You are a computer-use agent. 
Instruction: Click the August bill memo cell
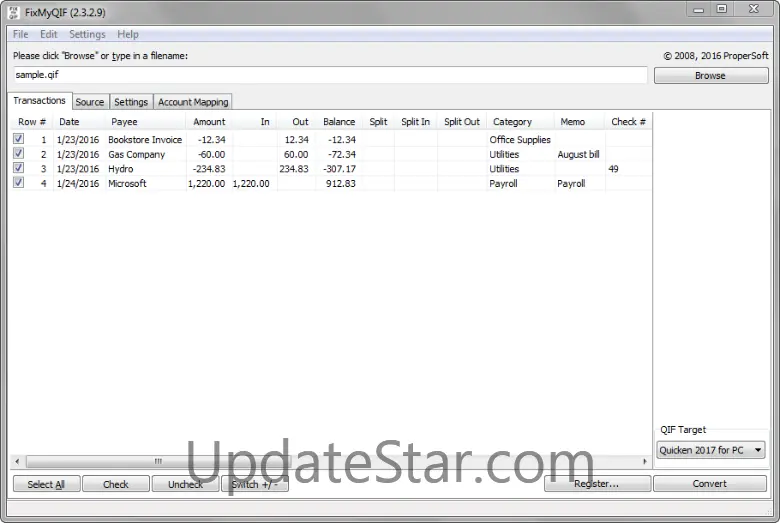(x=578, y=154)
